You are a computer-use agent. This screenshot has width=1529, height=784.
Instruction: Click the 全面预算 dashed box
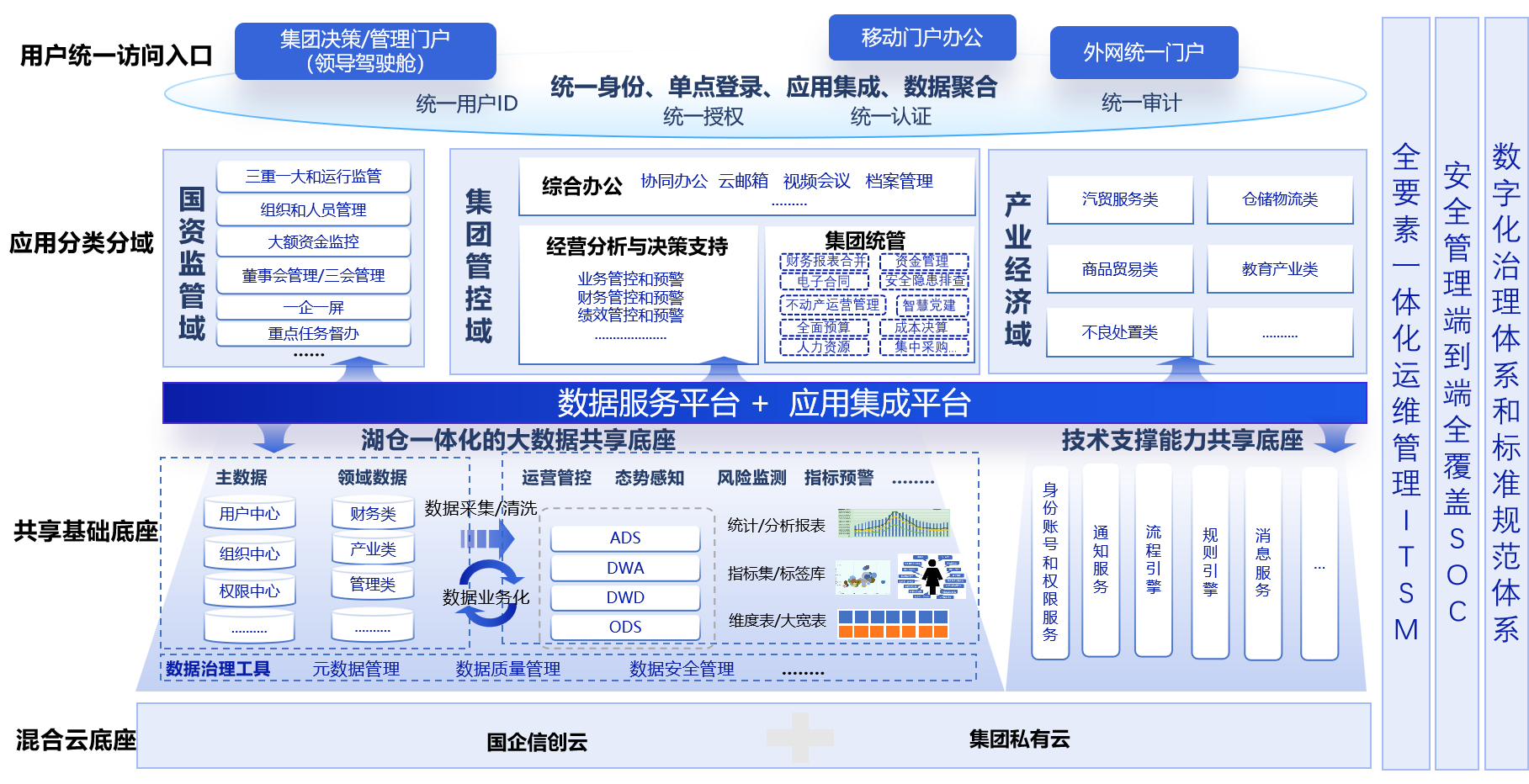click(x=824, y=327)
